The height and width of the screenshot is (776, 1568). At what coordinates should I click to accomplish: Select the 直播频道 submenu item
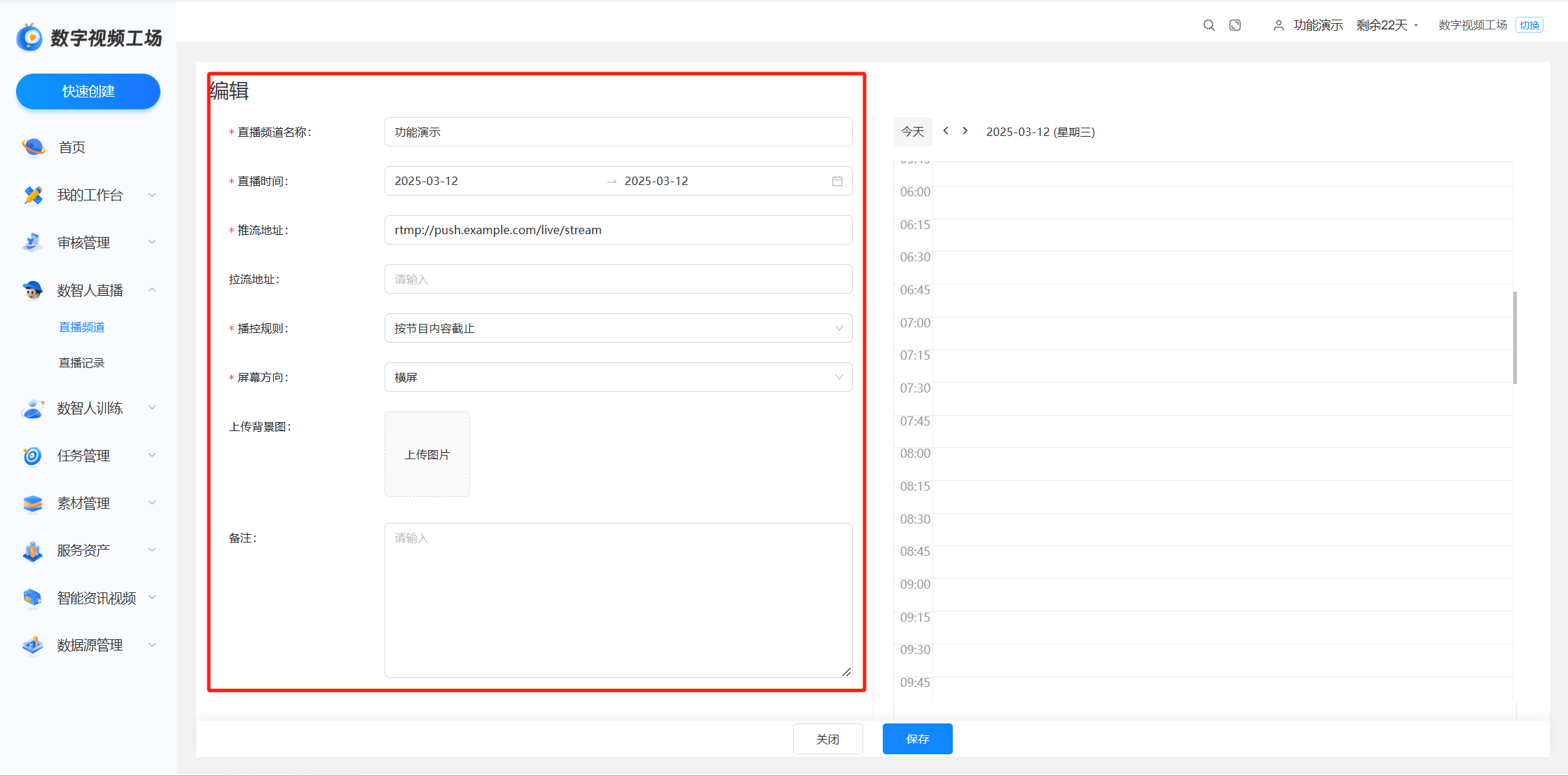click(81, 327)
